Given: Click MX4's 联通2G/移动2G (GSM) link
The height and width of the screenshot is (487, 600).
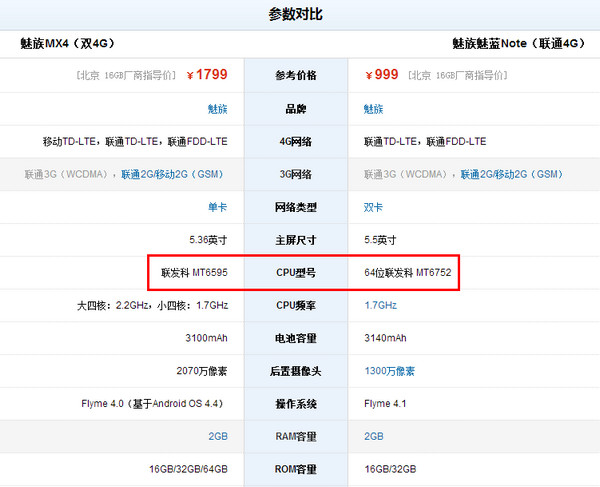Looking at the screenshot, I should click(172, 174).
